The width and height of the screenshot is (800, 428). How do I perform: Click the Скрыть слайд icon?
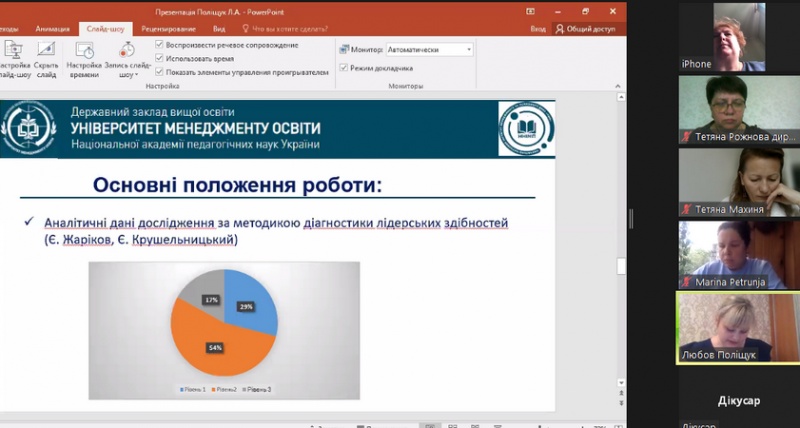(x=46, y=50)
